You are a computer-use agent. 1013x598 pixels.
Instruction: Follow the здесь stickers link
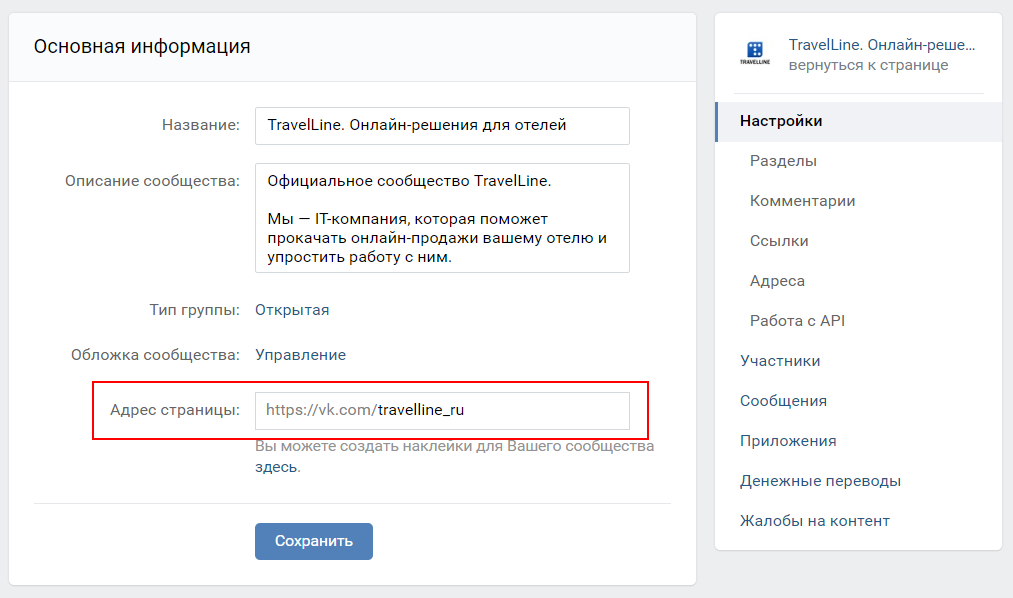tap(276, 467)
